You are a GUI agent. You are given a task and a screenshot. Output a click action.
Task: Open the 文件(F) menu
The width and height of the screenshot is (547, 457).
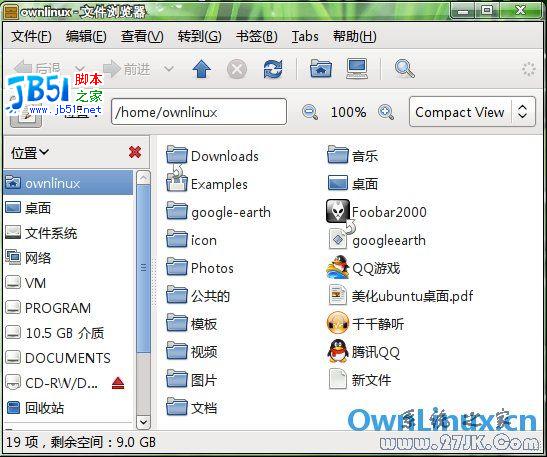[31, 36]
